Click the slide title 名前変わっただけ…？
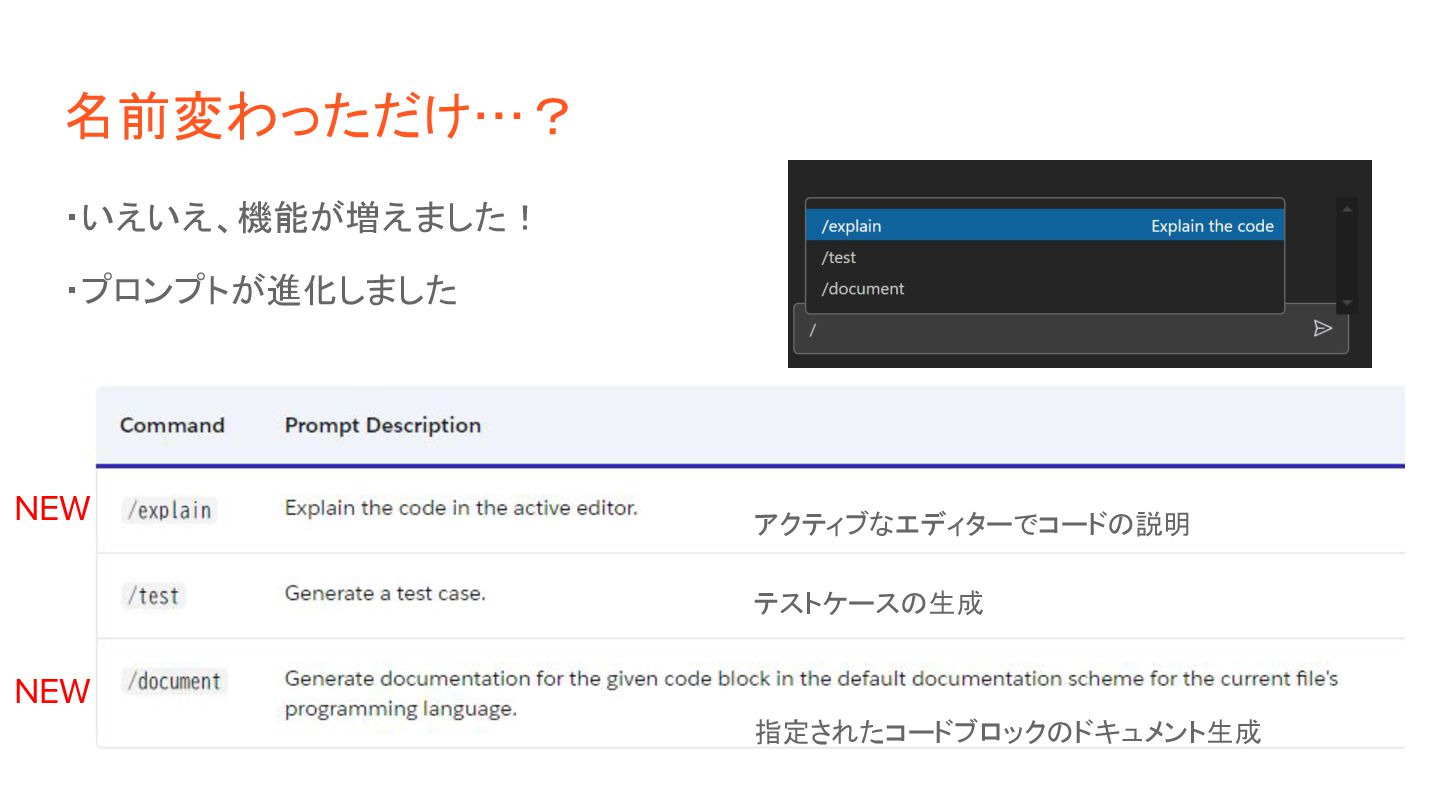The width and height of the screenshot is (1440, 810). [x=318, y=118]
